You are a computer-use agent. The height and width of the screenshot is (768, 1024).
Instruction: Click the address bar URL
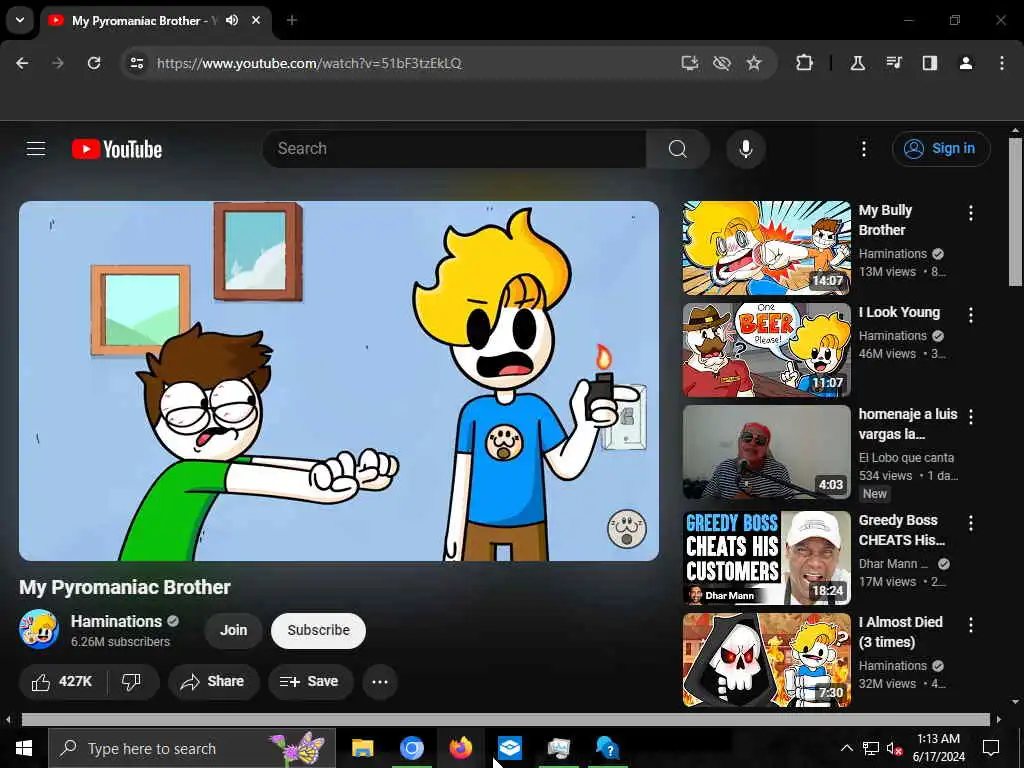309,63
